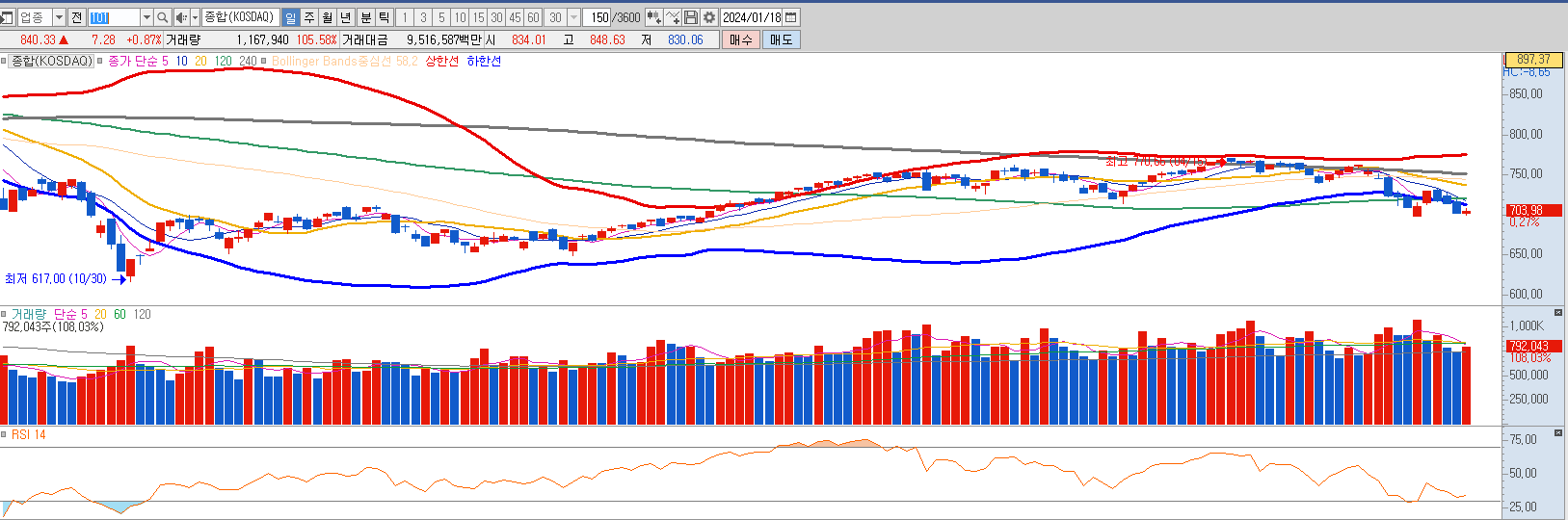Choose the 10 interval button
Viewport: 1568px width, 520px height.
click(x=460, y=17)
